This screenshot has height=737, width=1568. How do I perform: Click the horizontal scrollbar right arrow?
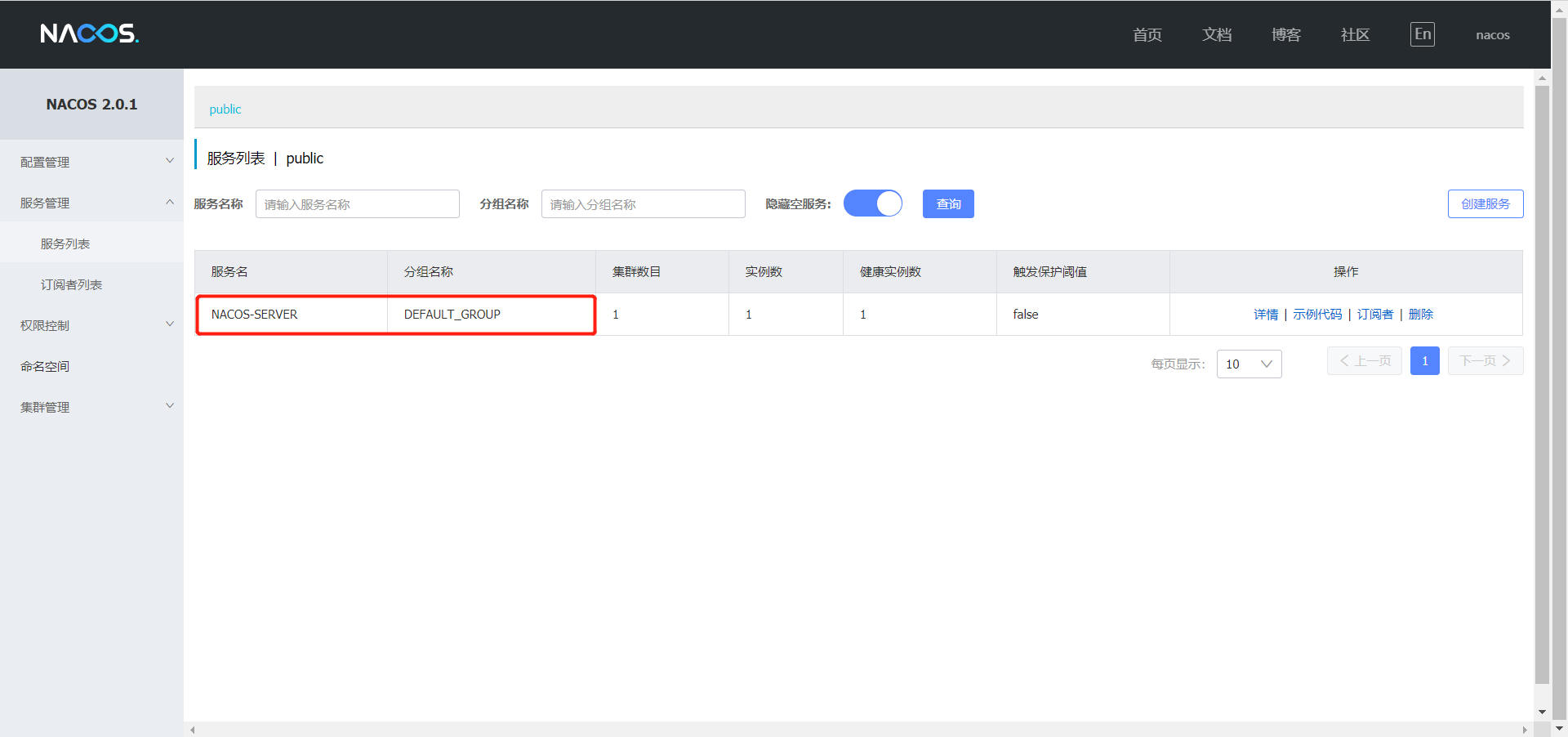coord(1525,730)
